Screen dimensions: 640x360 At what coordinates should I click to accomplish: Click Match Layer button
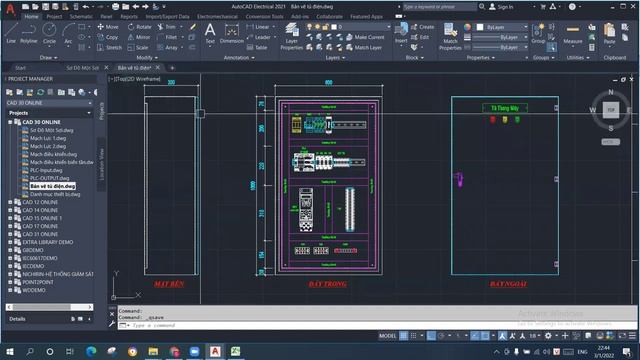(364, 47)
